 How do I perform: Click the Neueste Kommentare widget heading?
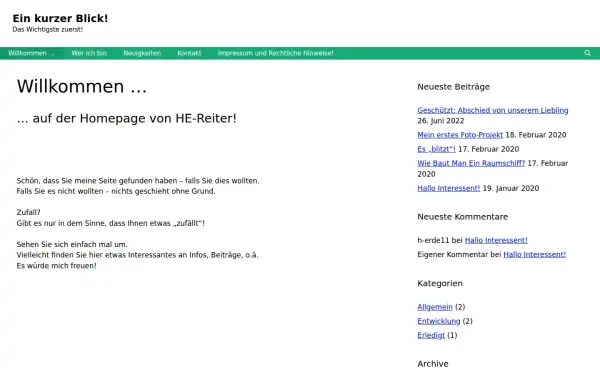[463, 217]
